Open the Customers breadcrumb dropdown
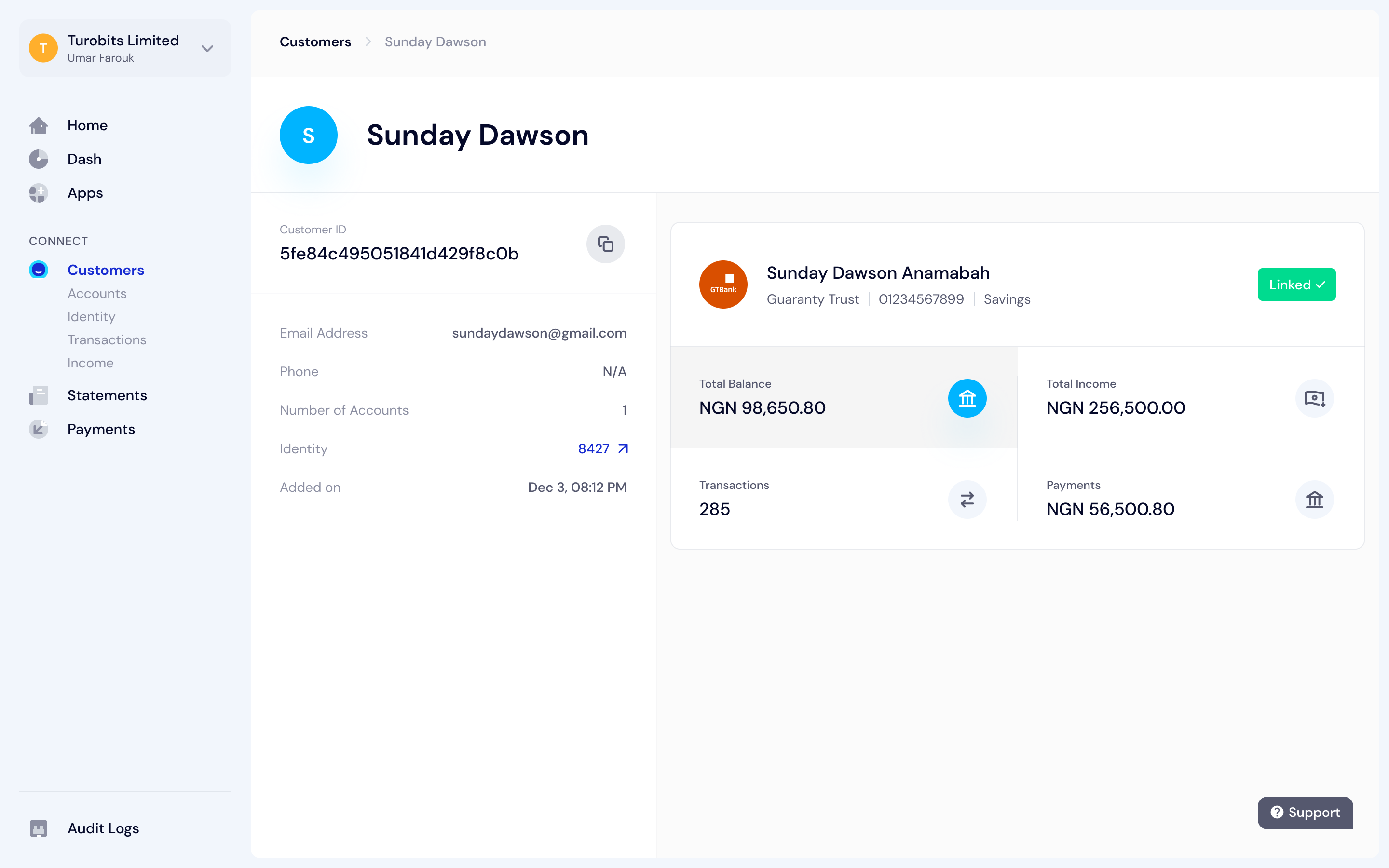The width and height of the screenshot is (1389, 868). click(315, 41)
